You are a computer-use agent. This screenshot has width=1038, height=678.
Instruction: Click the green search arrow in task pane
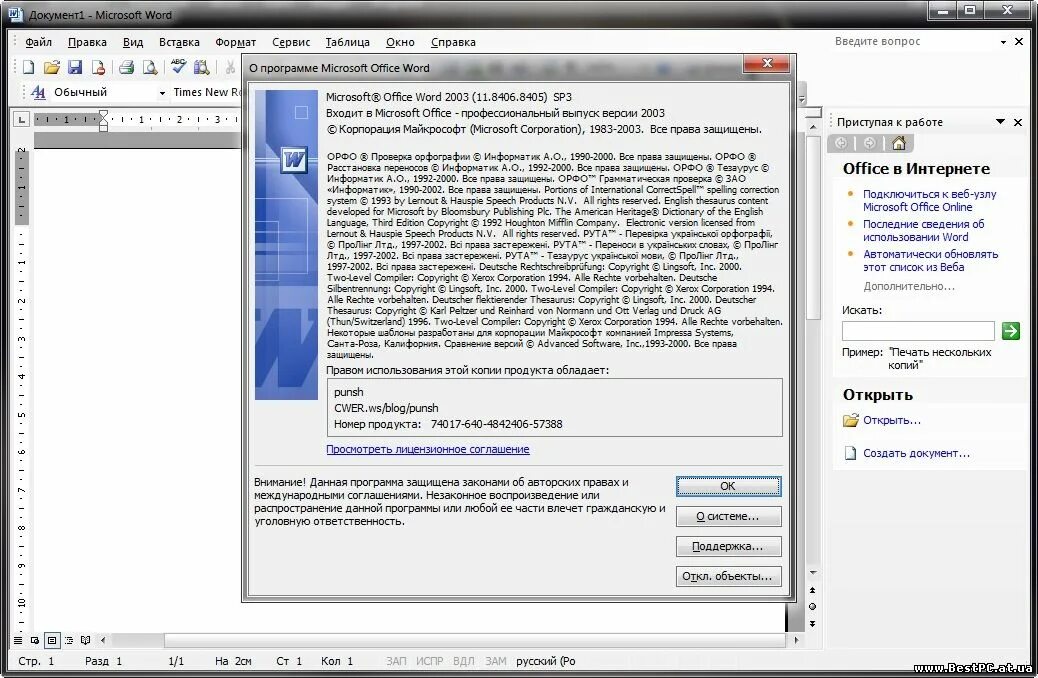click(1011, 330)
